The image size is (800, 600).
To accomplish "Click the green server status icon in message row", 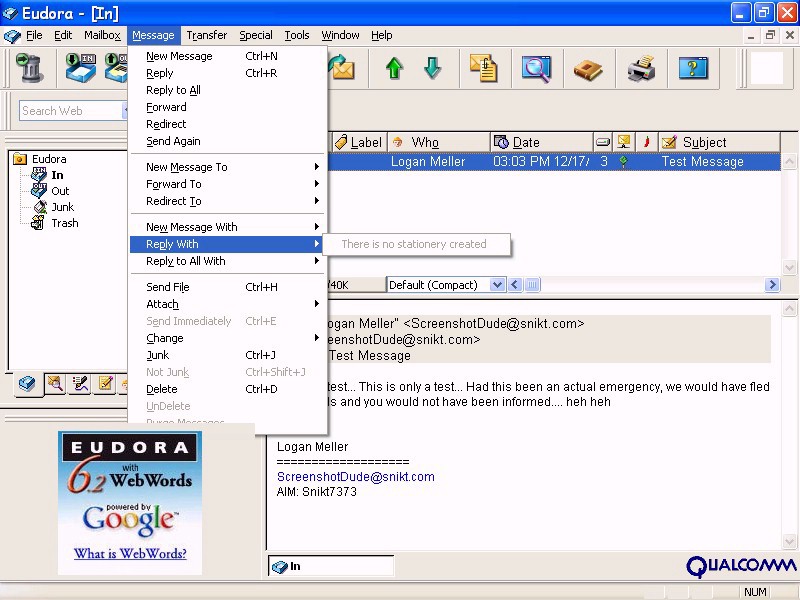I will point(623,162).
